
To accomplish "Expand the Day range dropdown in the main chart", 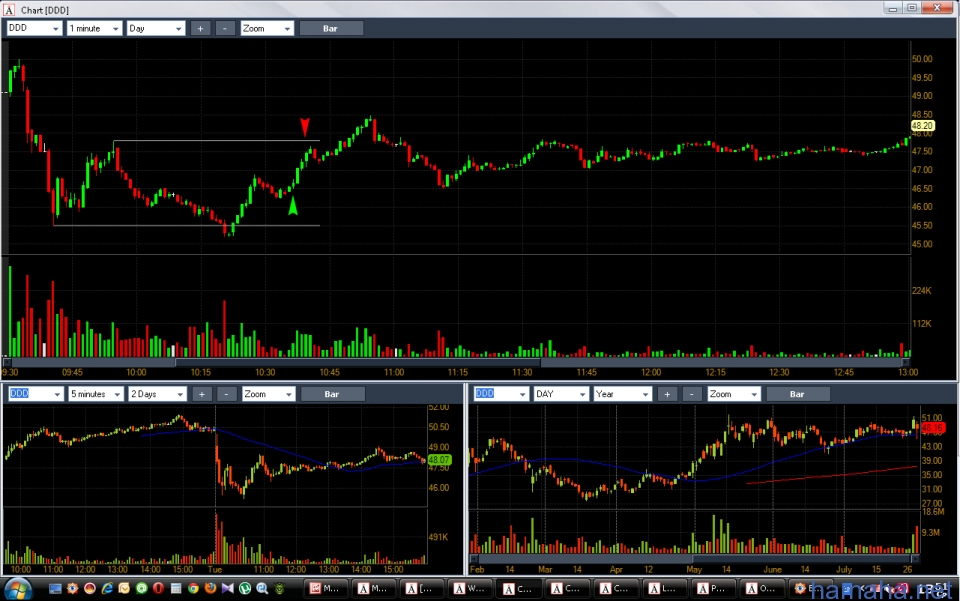I will [x=156, y=28].
